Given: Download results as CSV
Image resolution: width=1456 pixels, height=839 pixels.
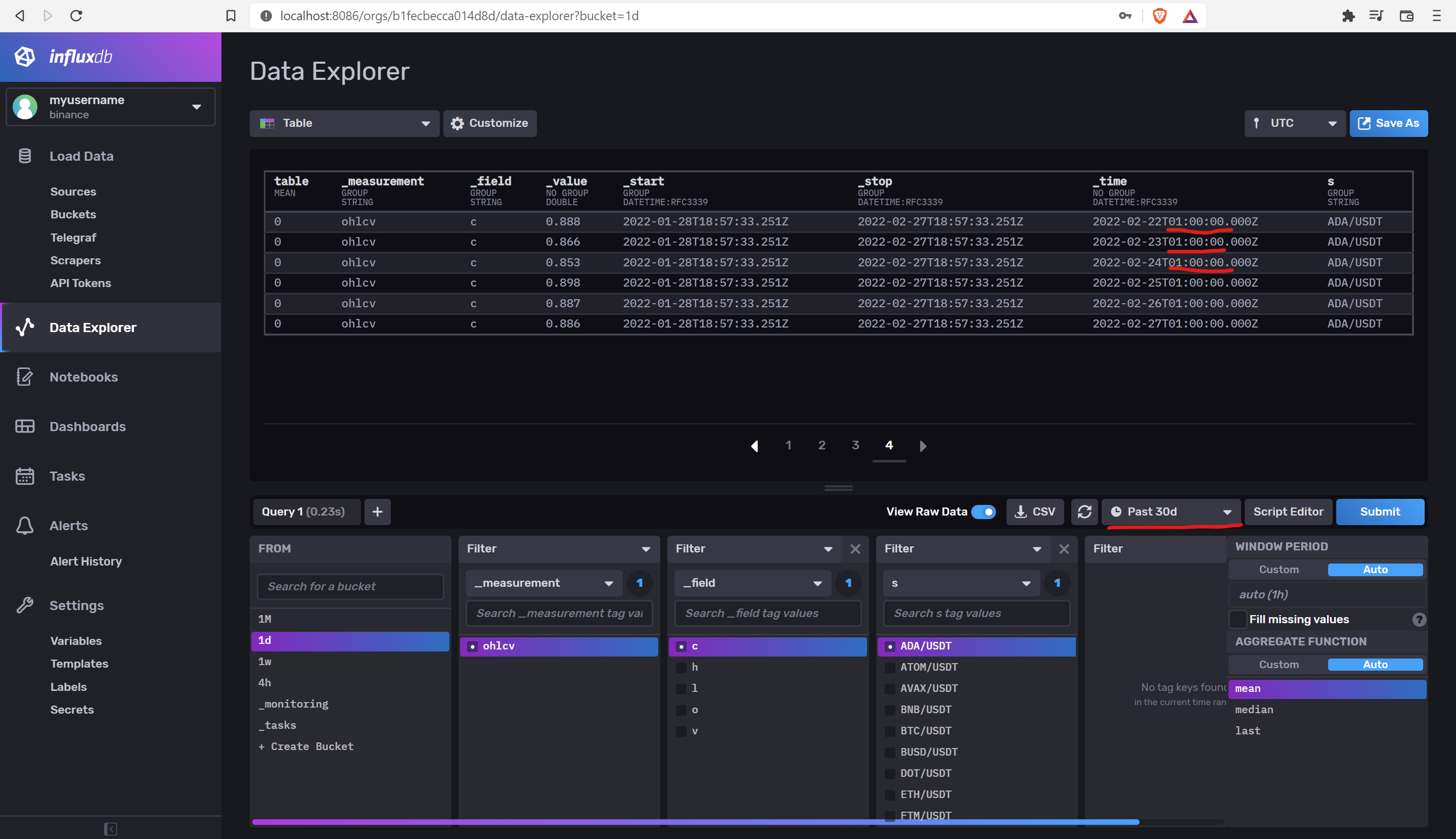Looking at the screenshot, I should coord(1035,511).
